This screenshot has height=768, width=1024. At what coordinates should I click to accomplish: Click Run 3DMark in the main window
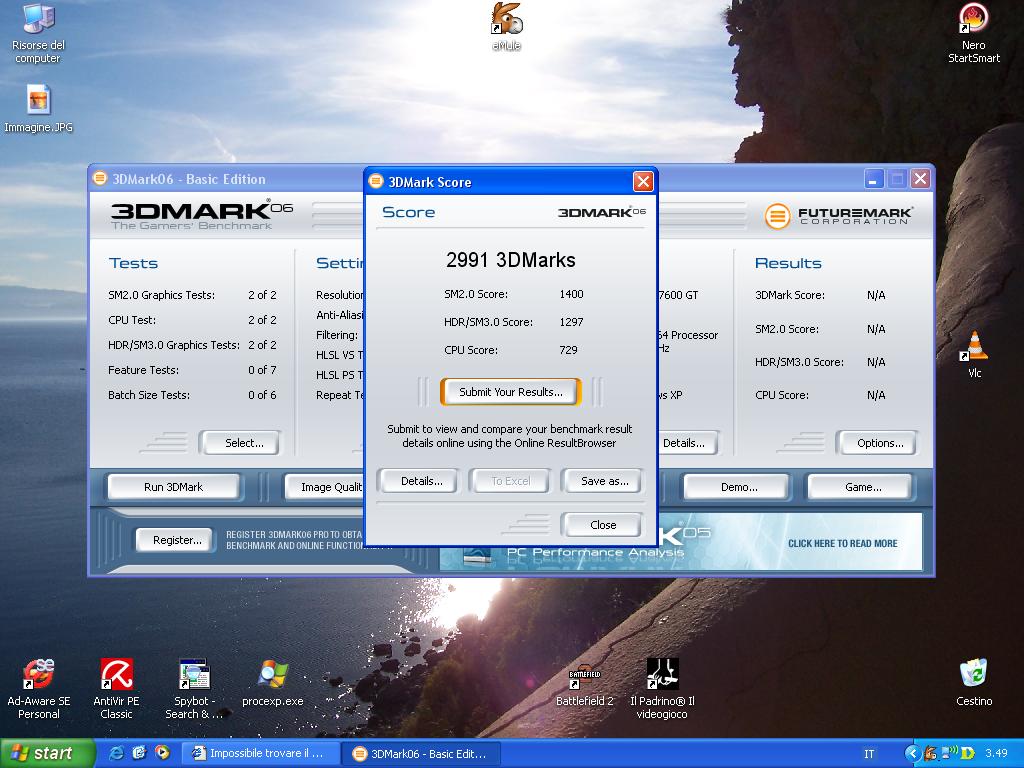[x=174, y=487]
